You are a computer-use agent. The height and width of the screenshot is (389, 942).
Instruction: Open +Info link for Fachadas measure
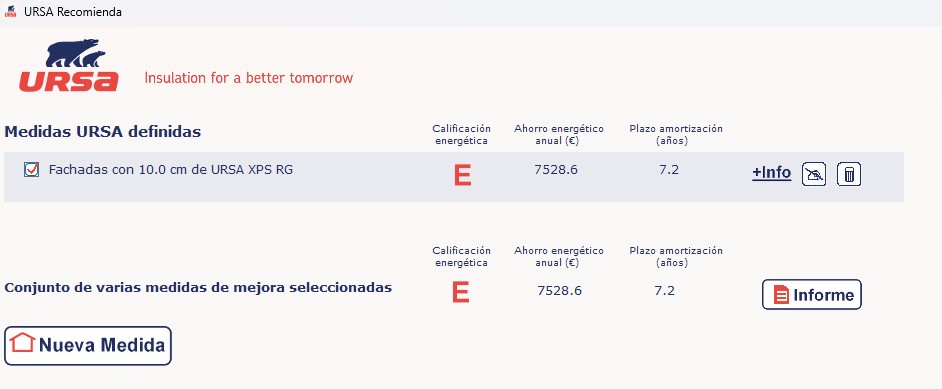[771, 173]
